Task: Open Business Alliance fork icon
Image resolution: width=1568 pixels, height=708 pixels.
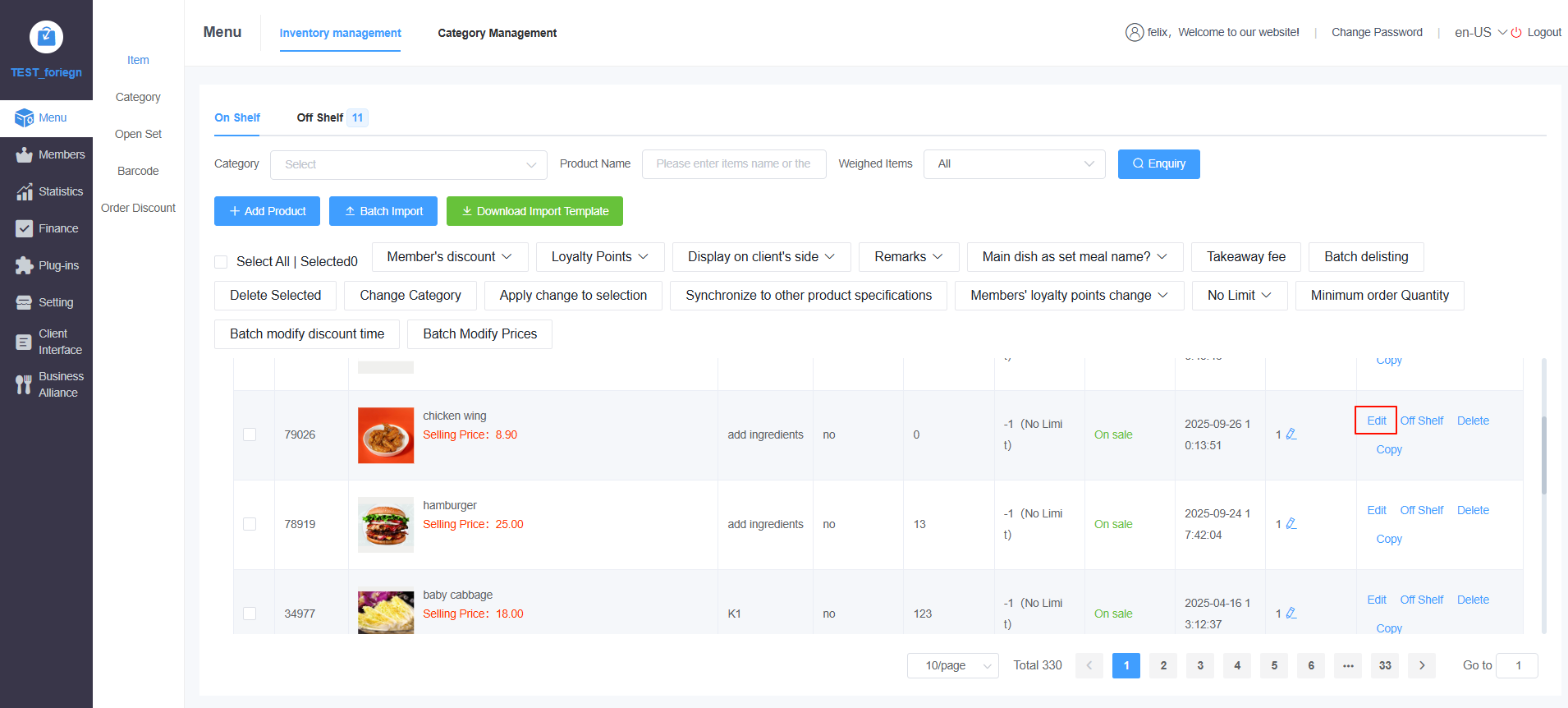Action: click(24, 384)
